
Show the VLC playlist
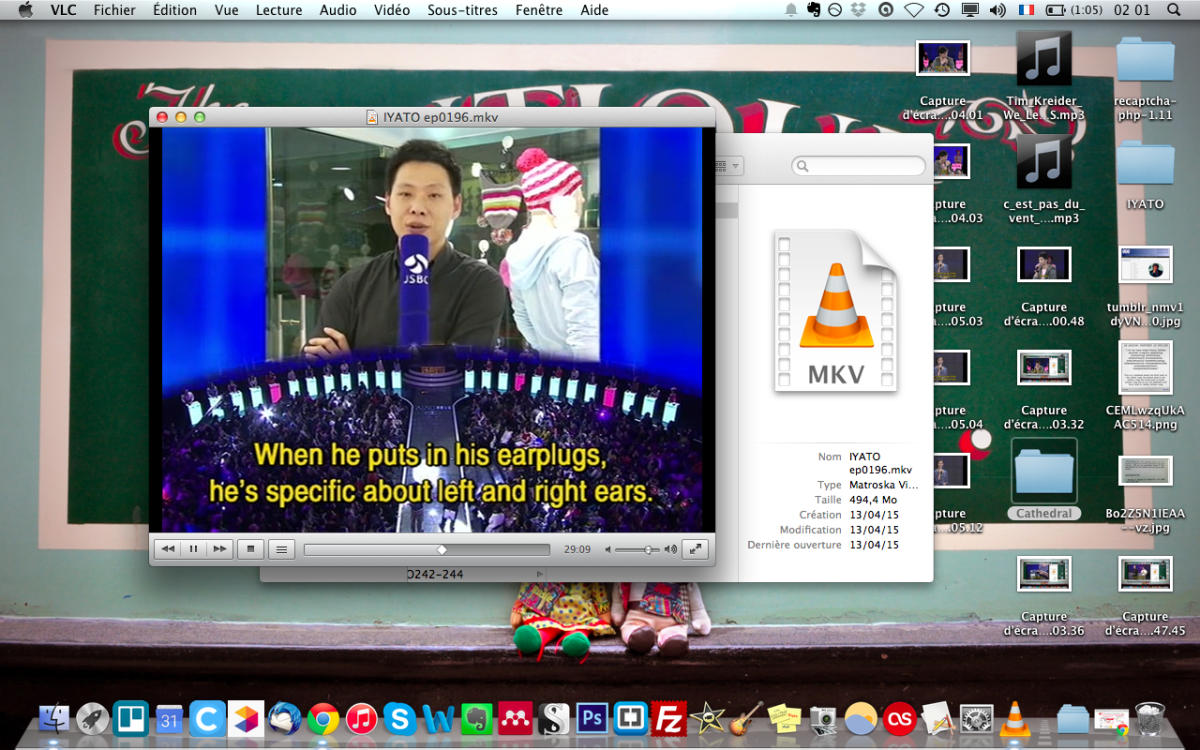[282, 549]
